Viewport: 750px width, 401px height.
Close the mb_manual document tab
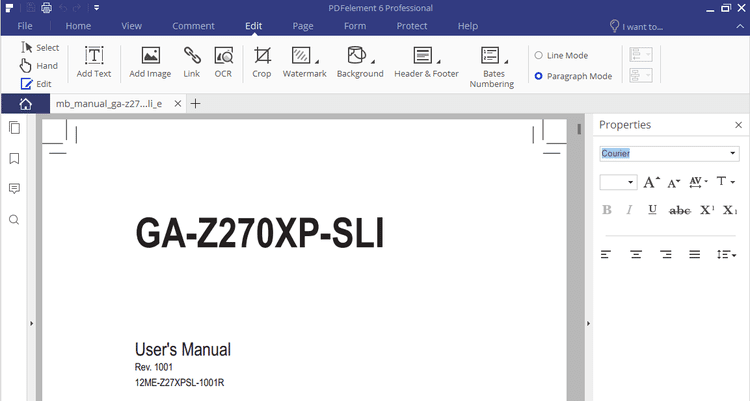pyautogui.click(x=177, y=103)
